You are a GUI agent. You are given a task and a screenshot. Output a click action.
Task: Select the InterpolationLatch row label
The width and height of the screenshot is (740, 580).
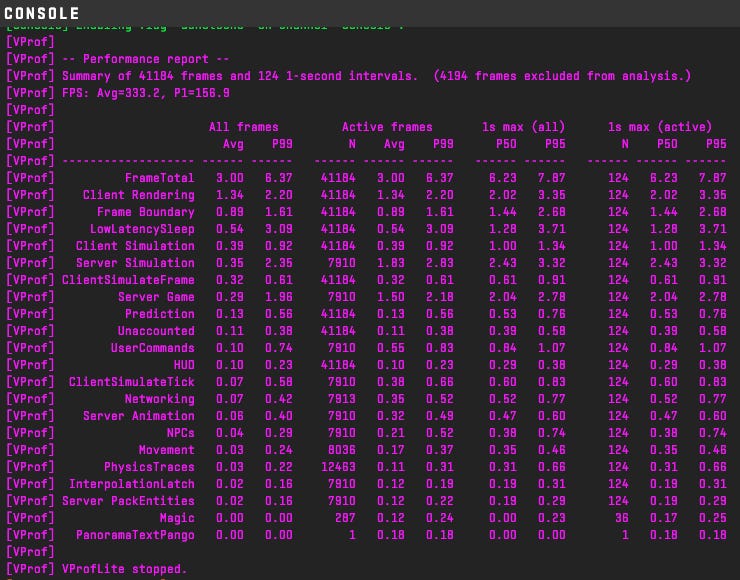(132, 484)
